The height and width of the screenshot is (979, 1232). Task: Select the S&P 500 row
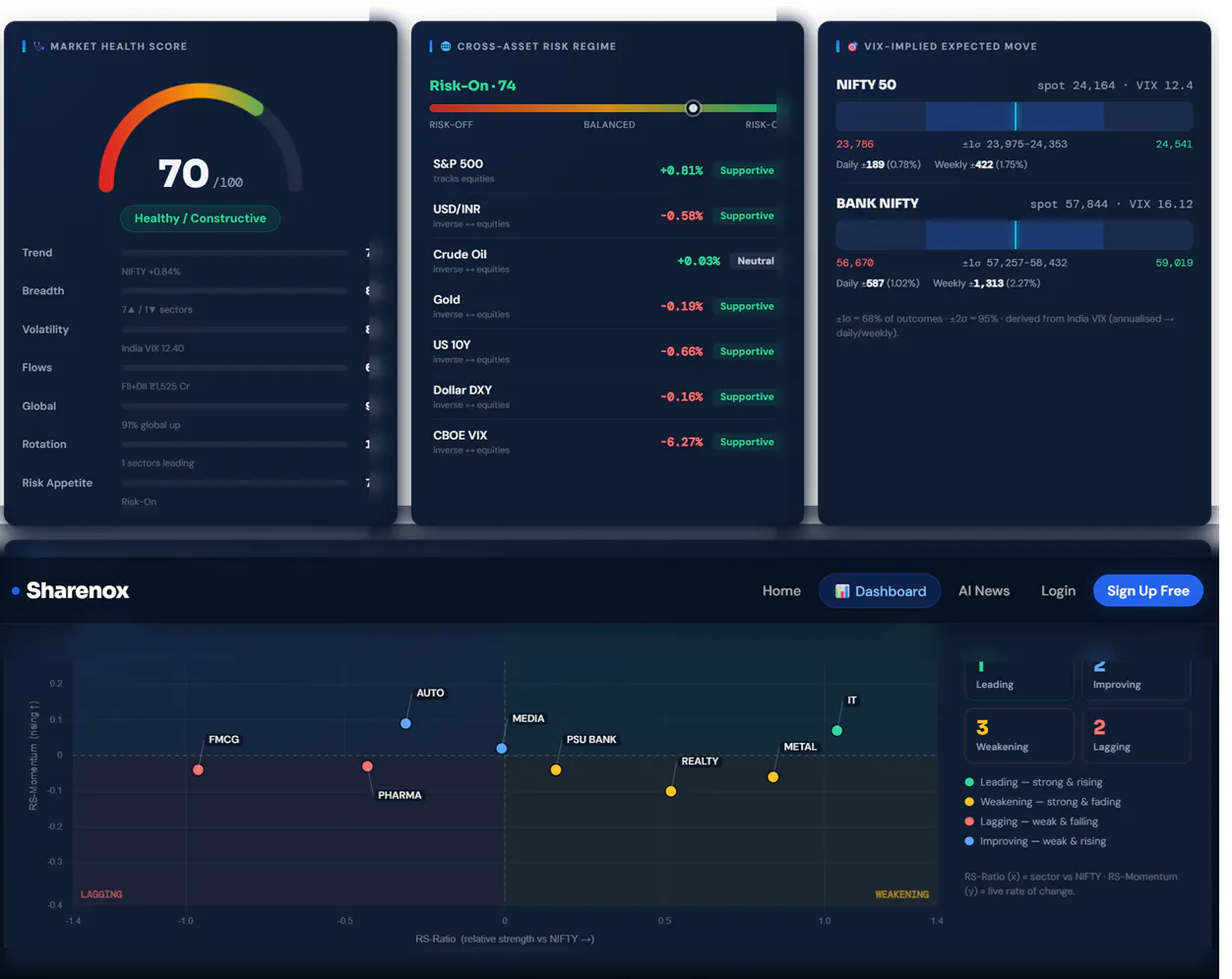[604, 170]
